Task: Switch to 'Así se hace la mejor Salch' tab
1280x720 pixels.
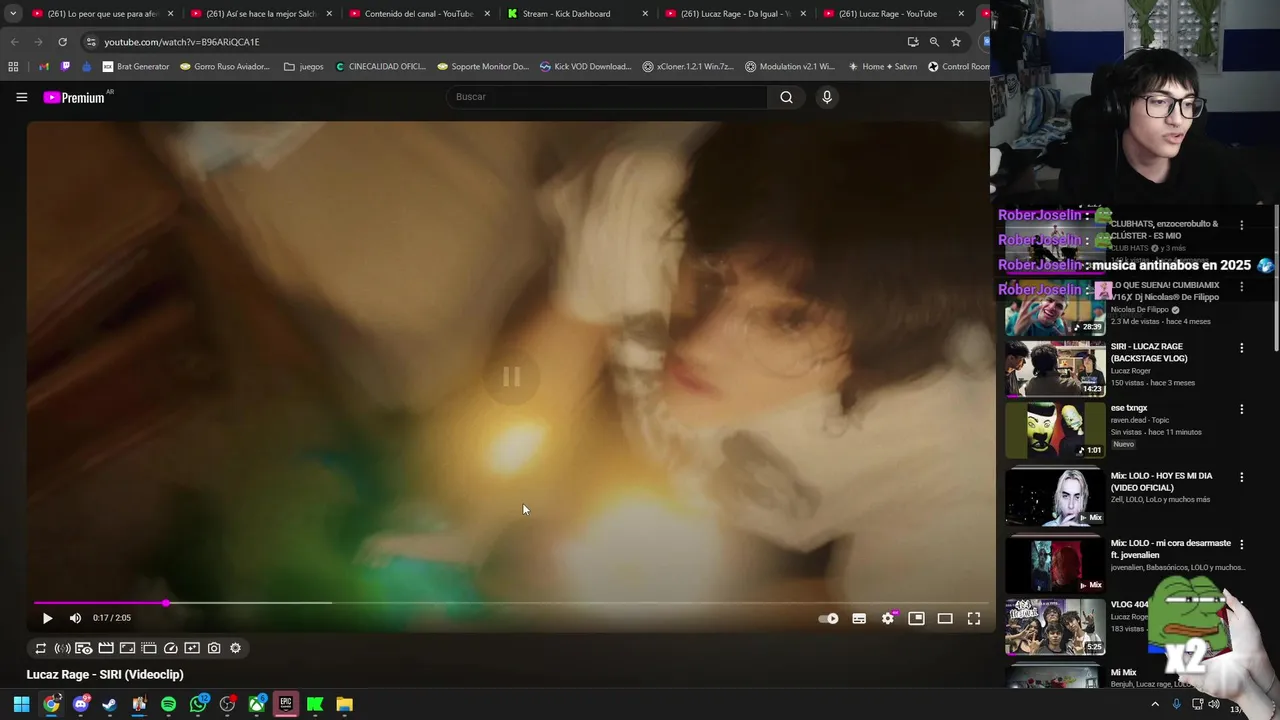Action: pos(260,14)
